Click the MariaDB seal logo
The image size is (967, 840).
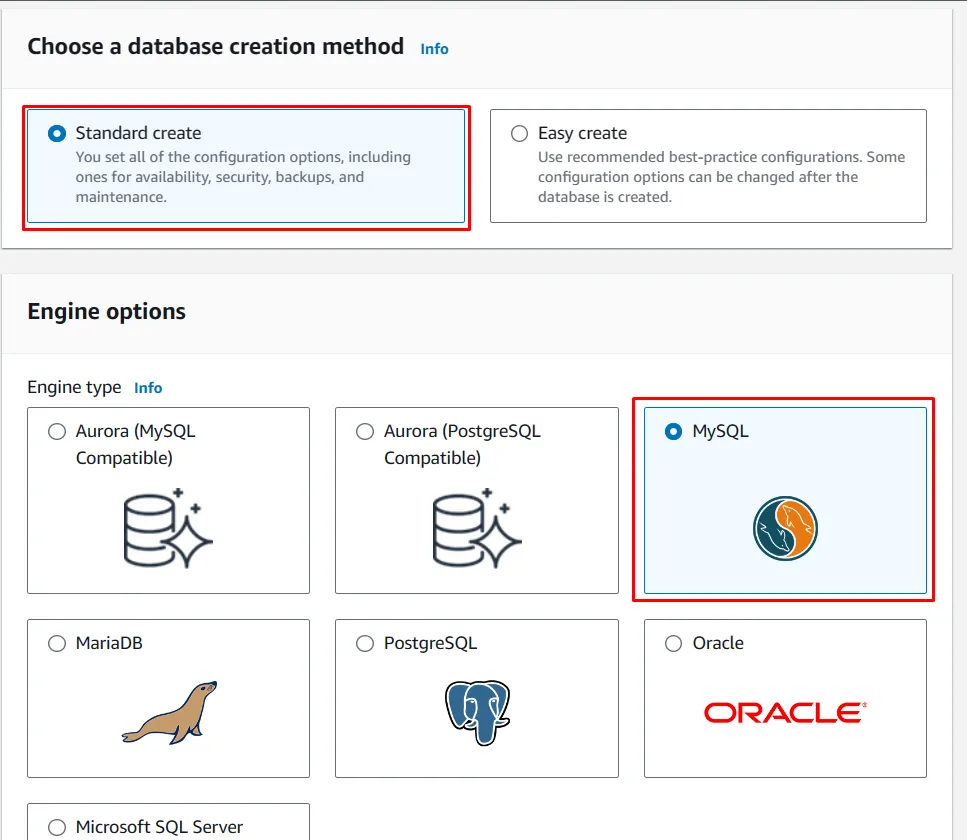coord(170,712)
